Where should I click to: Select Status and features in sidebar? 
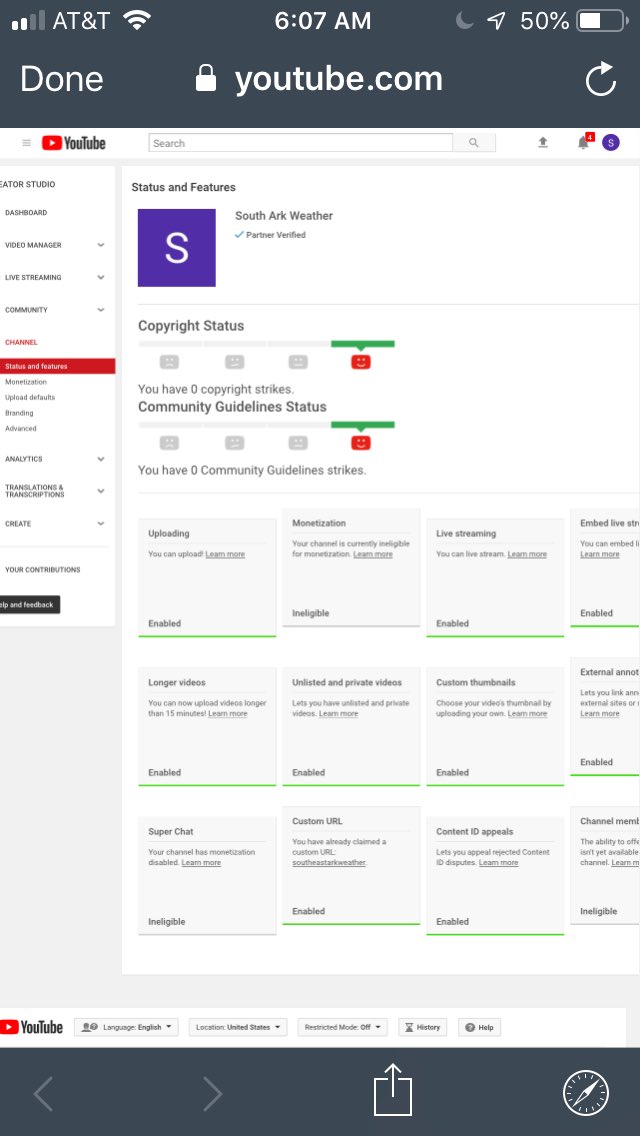click(x=57, y=367)
